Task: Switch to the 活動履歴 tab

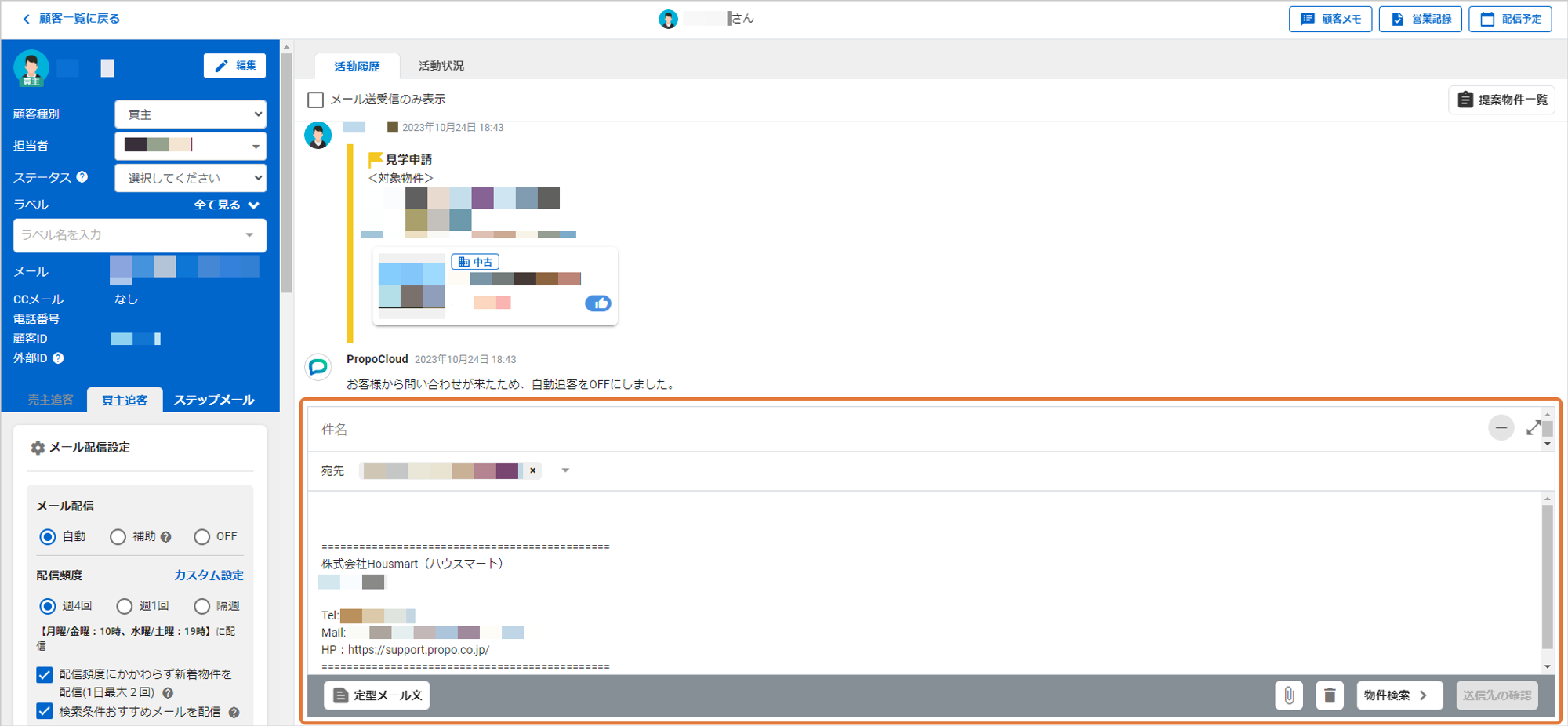Action: pyautogui.click(x=357, y=66)
